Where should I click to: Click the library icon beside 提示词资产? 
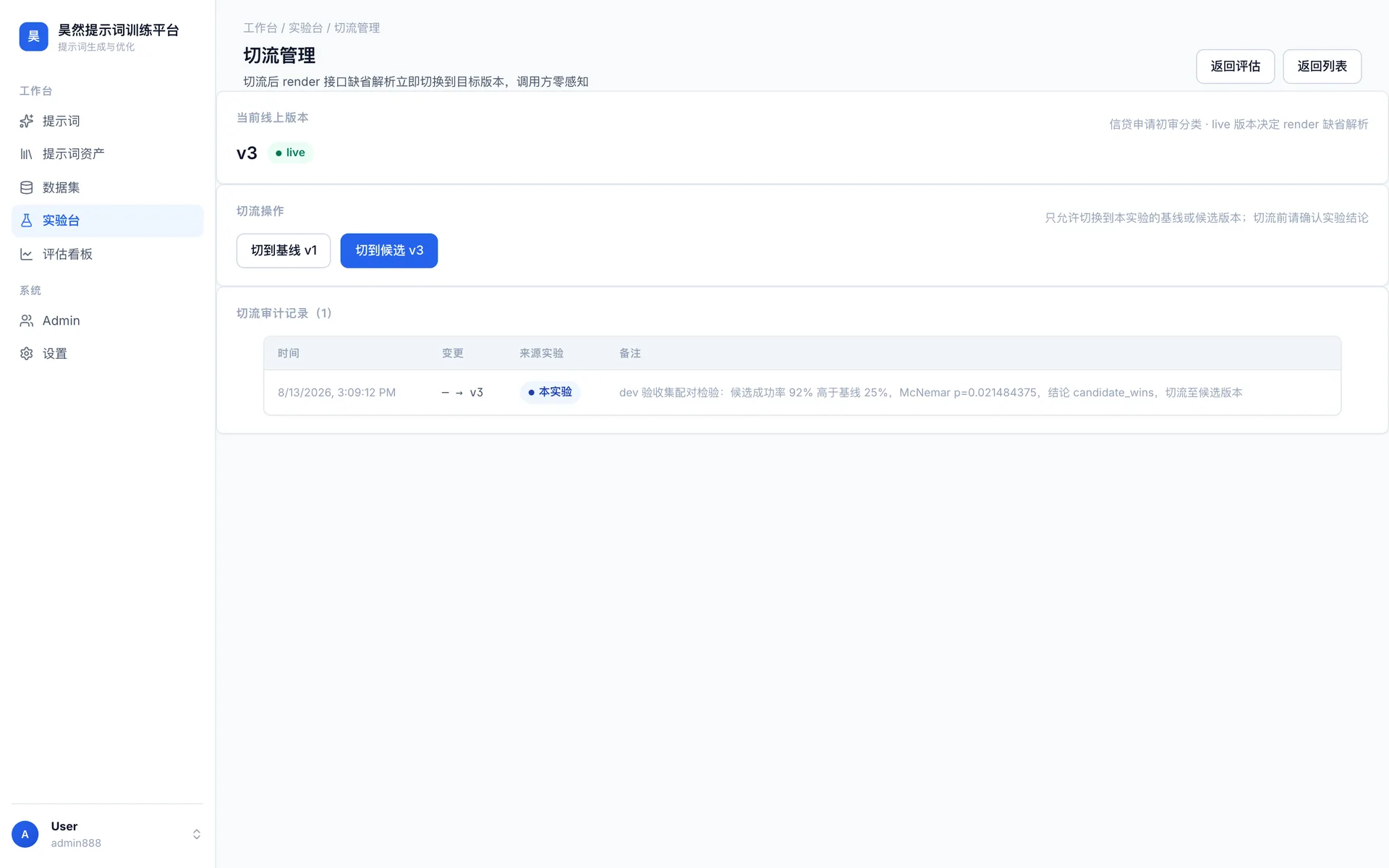pyautogui.click(x=27, y=154)
